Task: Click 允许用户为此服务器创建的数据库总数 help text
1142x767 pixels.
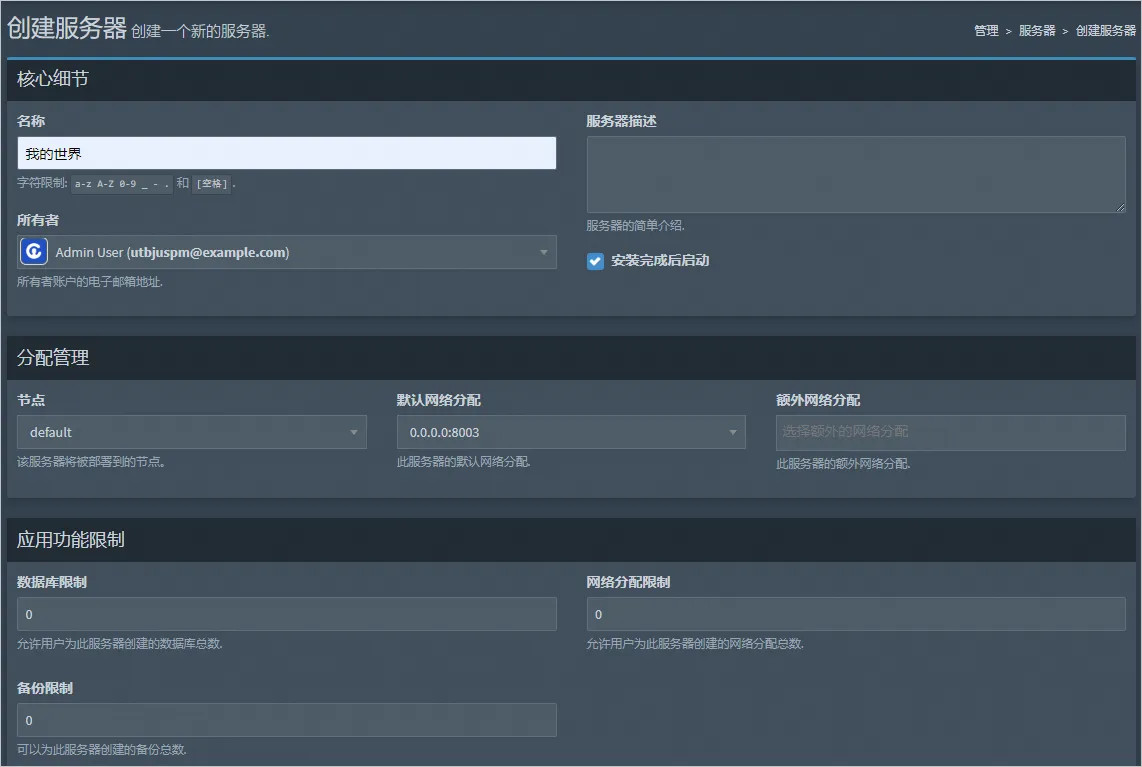Action: [119, 644]
